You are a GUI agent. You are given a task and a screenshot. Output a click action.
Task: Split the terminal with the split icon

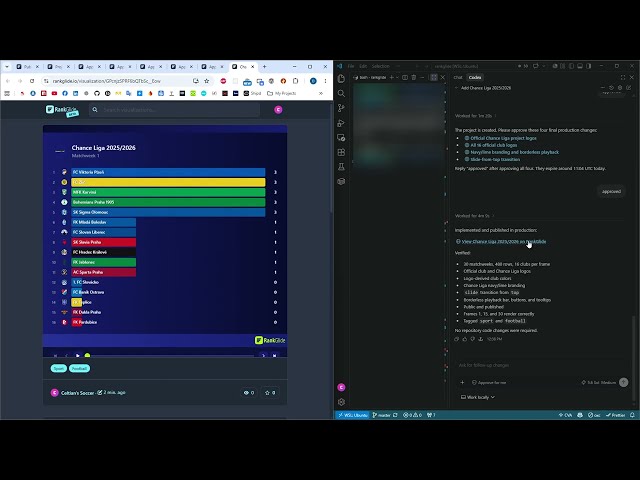tap(405, 77)
